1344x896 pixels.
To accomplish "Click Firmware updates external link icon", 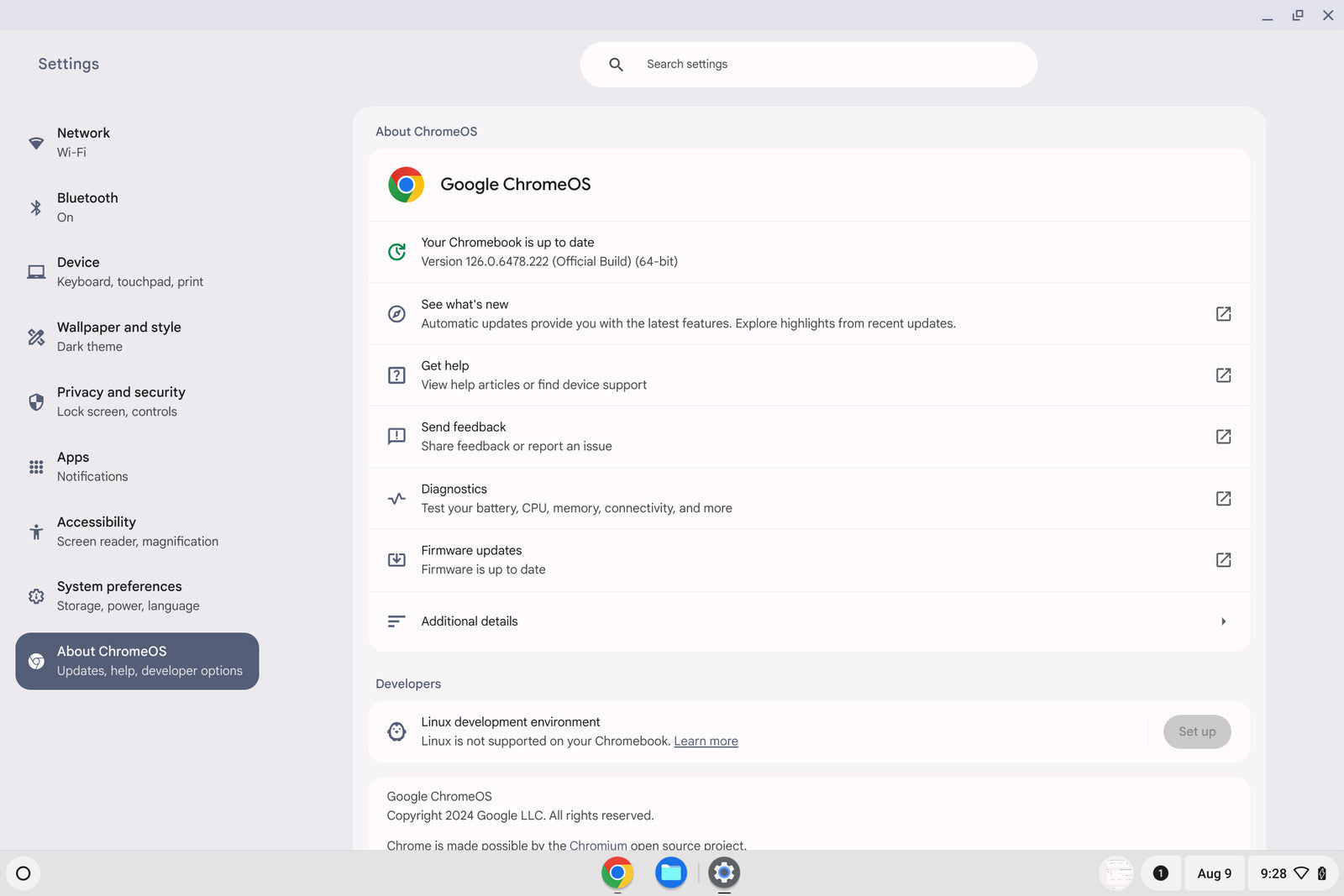I will [x=1223, y=560].
